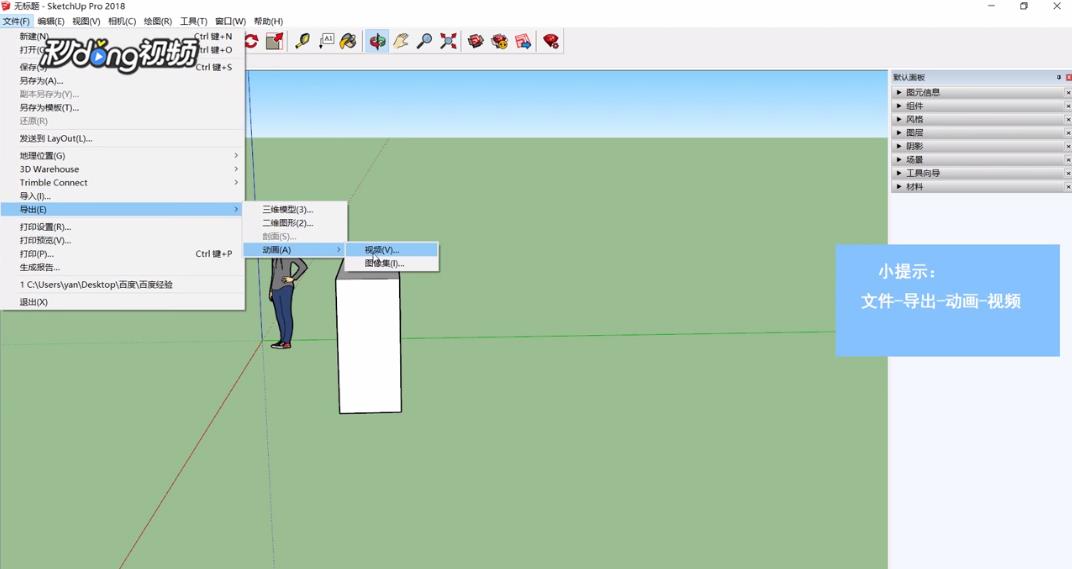Click 保存(S) in the File menu
The image size is (1072, 569).
coord(122,67)
